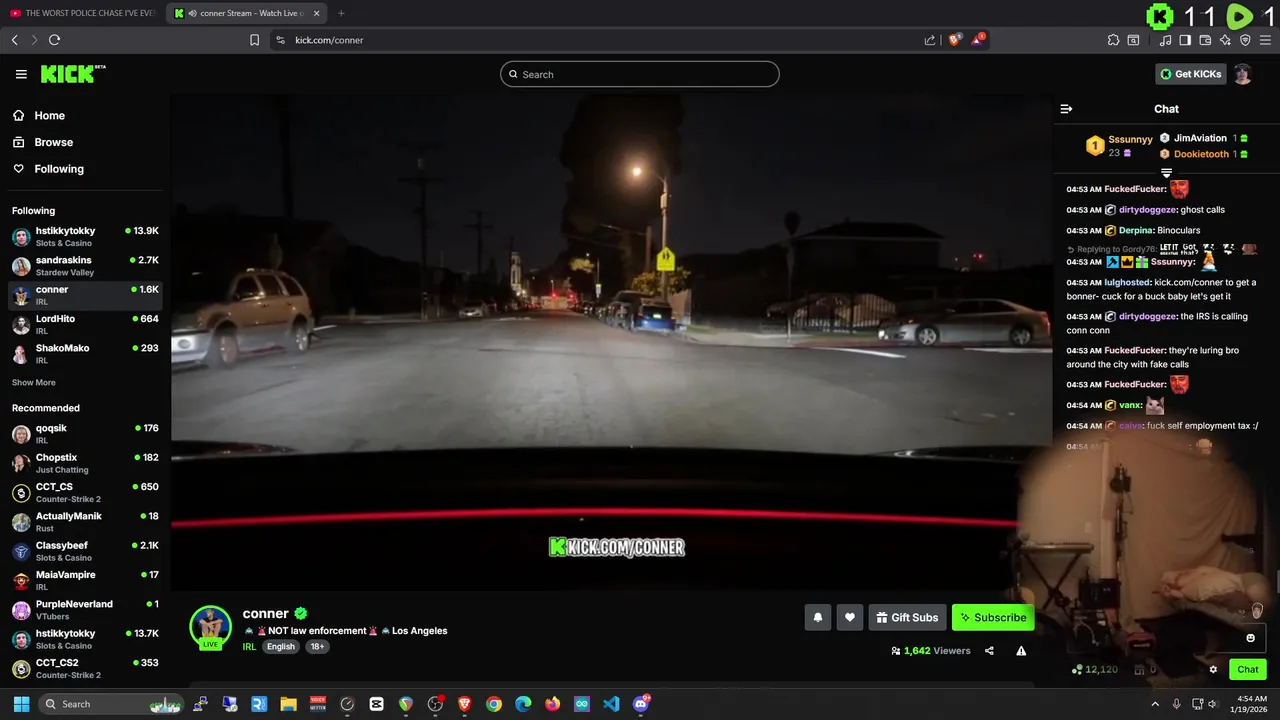Click Derpina username in chat

click(1136, 231)
